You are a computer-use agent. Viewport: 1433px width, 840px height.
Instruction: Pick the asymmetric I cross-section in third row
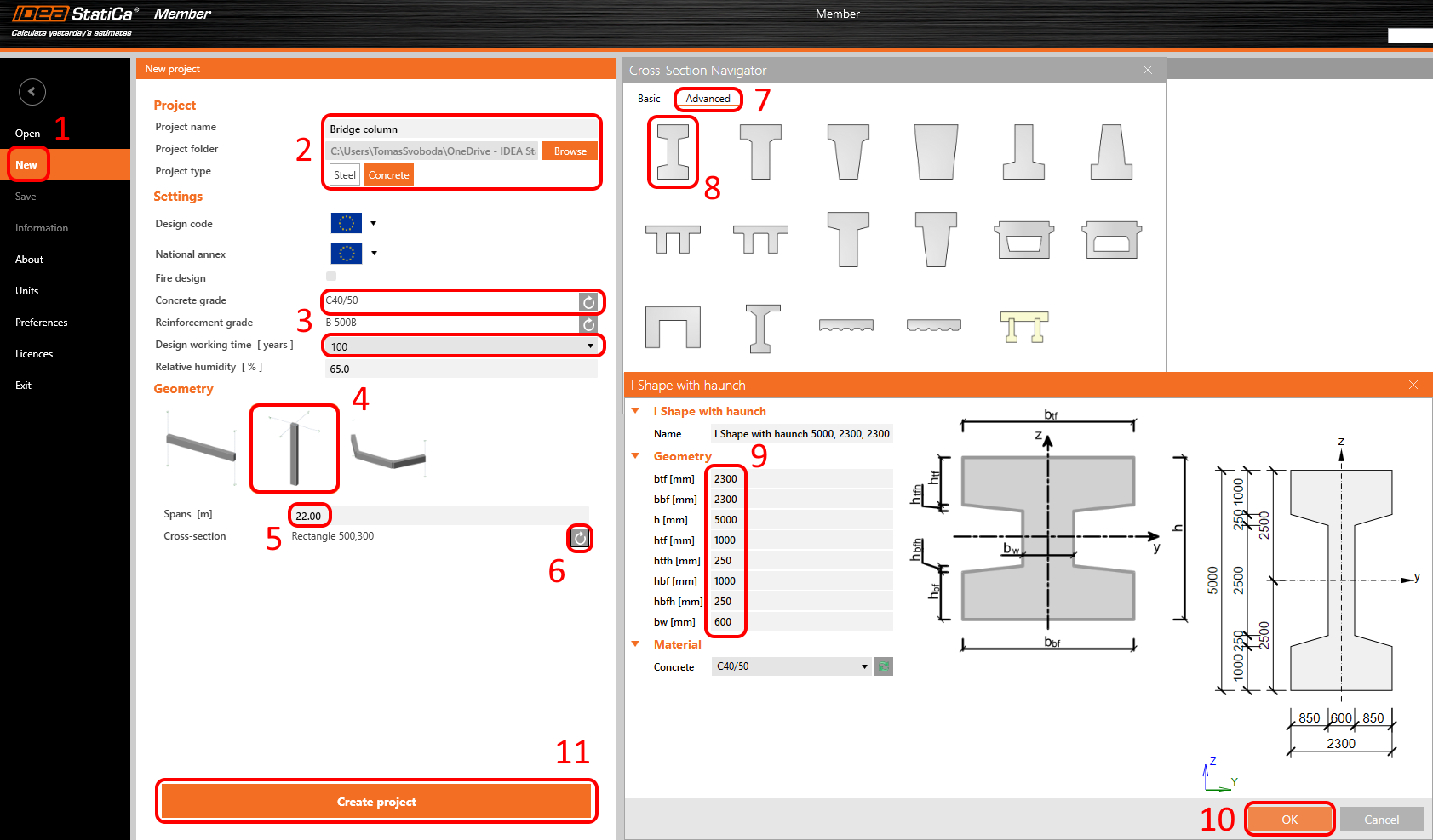[x=762, y=329]
